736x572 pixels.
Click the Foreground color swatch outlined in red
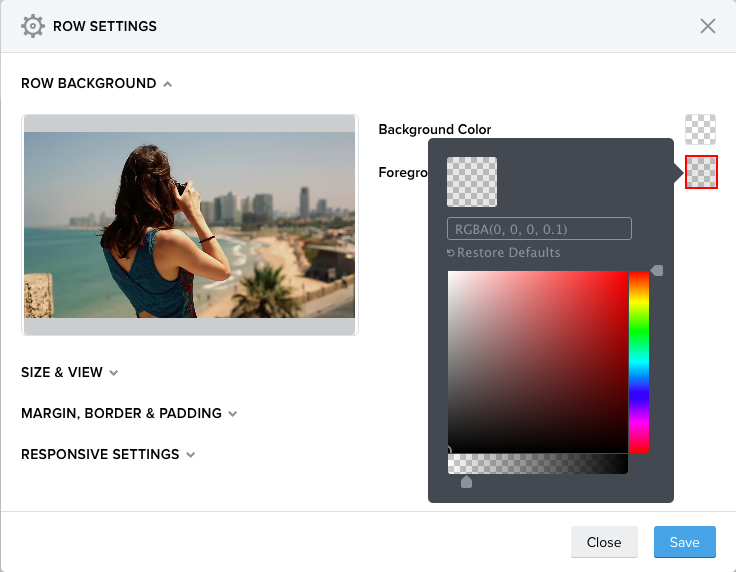701,172
